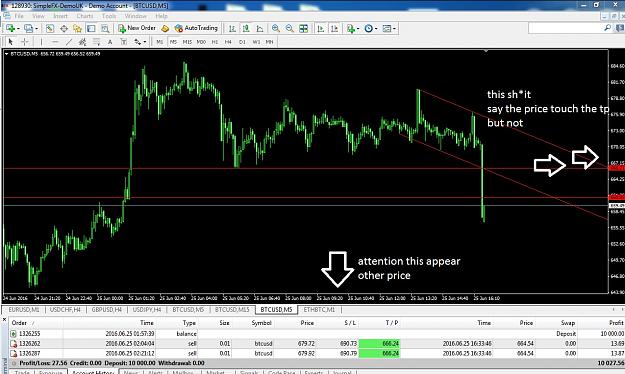625x374 pixels.
Task: Click the Zoom In magnifier icon
Action: (275, 28)
